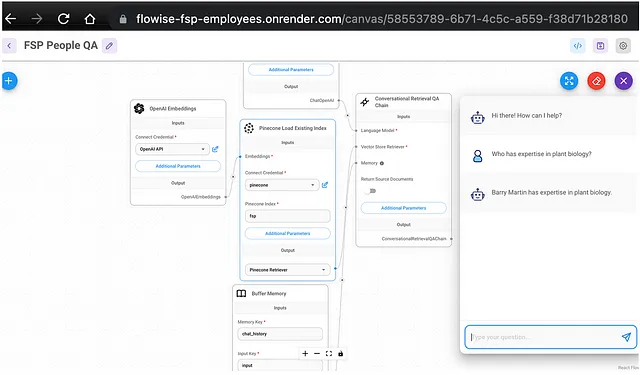Image resolution: width=640 pixels, height=375 pixels.
Task: Go forward in browser history
Action: coord(37,18)
